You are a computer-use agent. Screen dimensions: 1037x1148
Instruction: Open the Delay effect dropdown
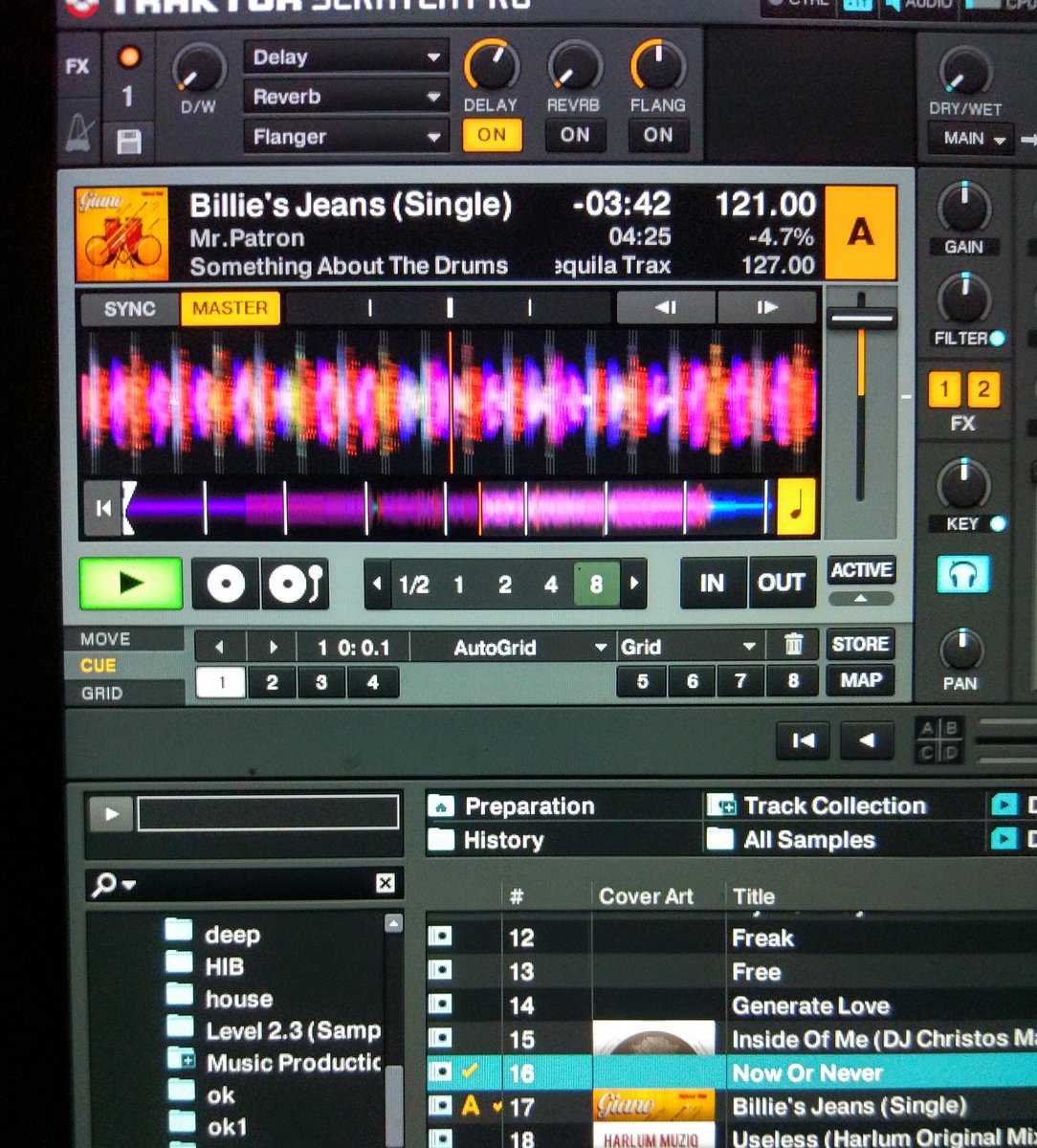(x=346, y=57)
